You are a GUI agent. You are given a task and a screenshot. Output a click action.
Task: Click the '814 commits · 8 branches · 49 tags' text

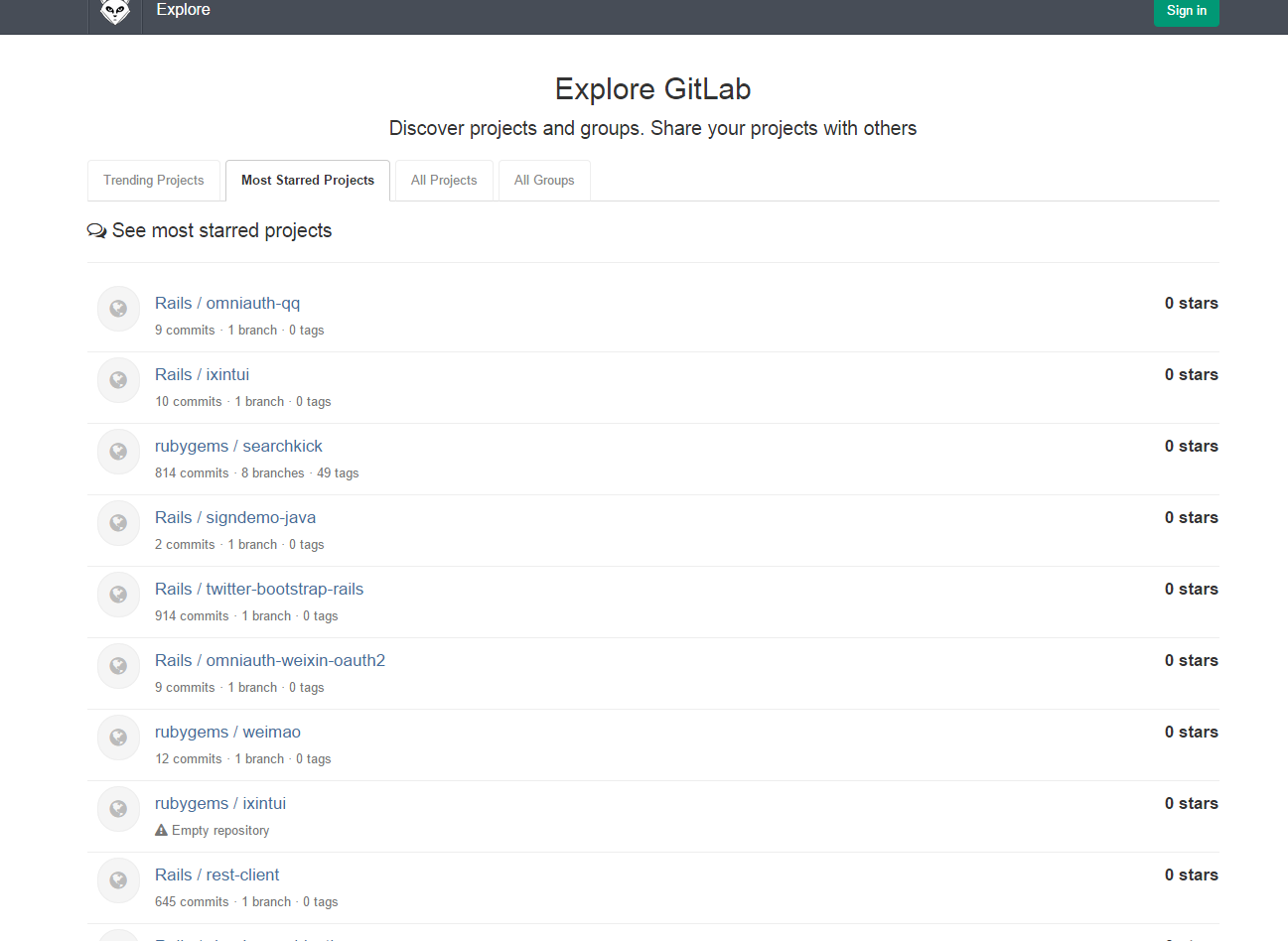tap(256, 473)
